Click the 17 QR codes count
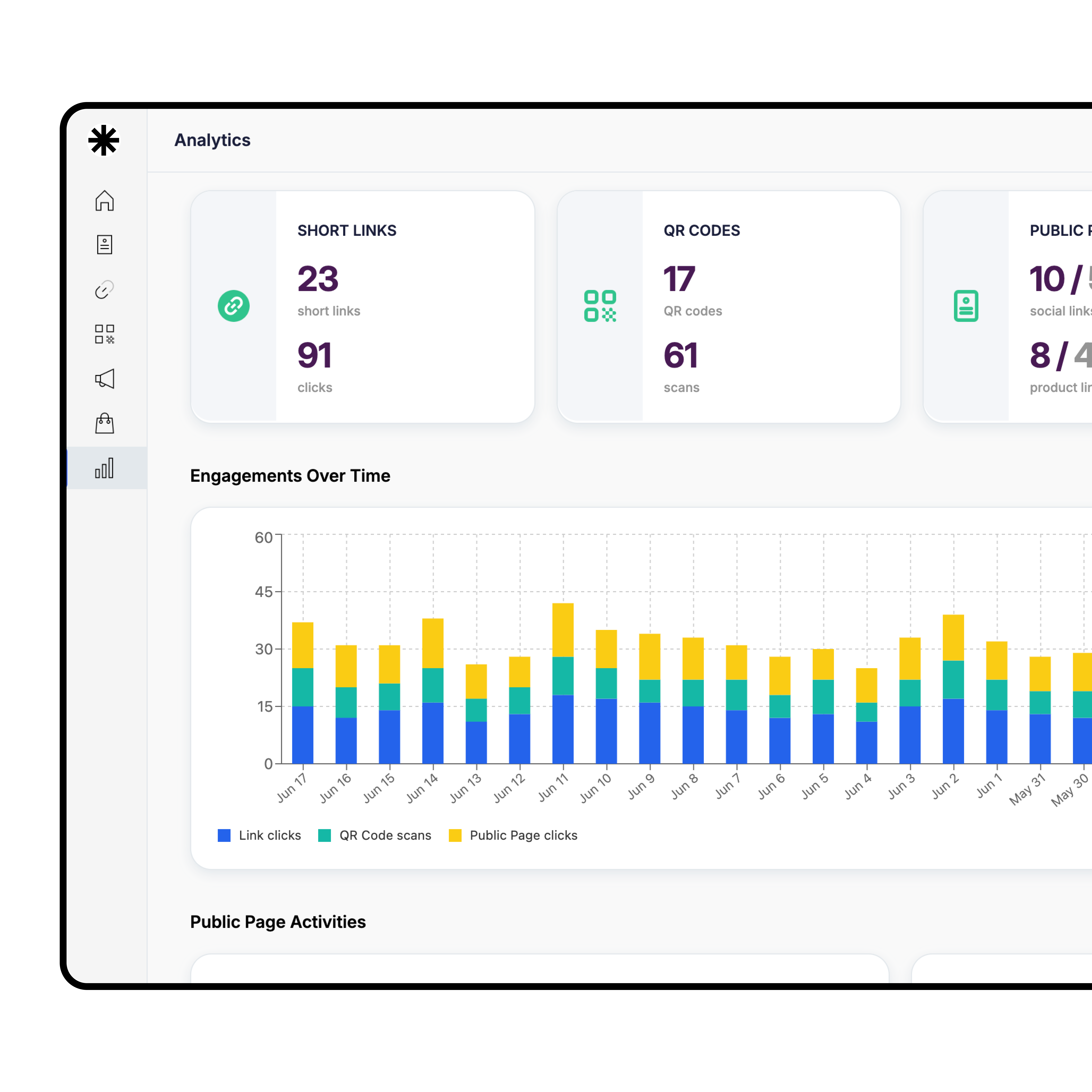 (x=679, y=279)
